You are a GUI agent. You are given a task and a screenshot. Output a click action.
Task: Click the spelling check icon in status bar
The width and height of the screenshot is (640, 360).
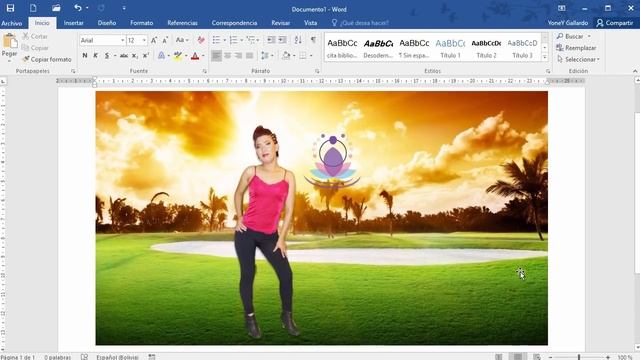tap(84, 357)
